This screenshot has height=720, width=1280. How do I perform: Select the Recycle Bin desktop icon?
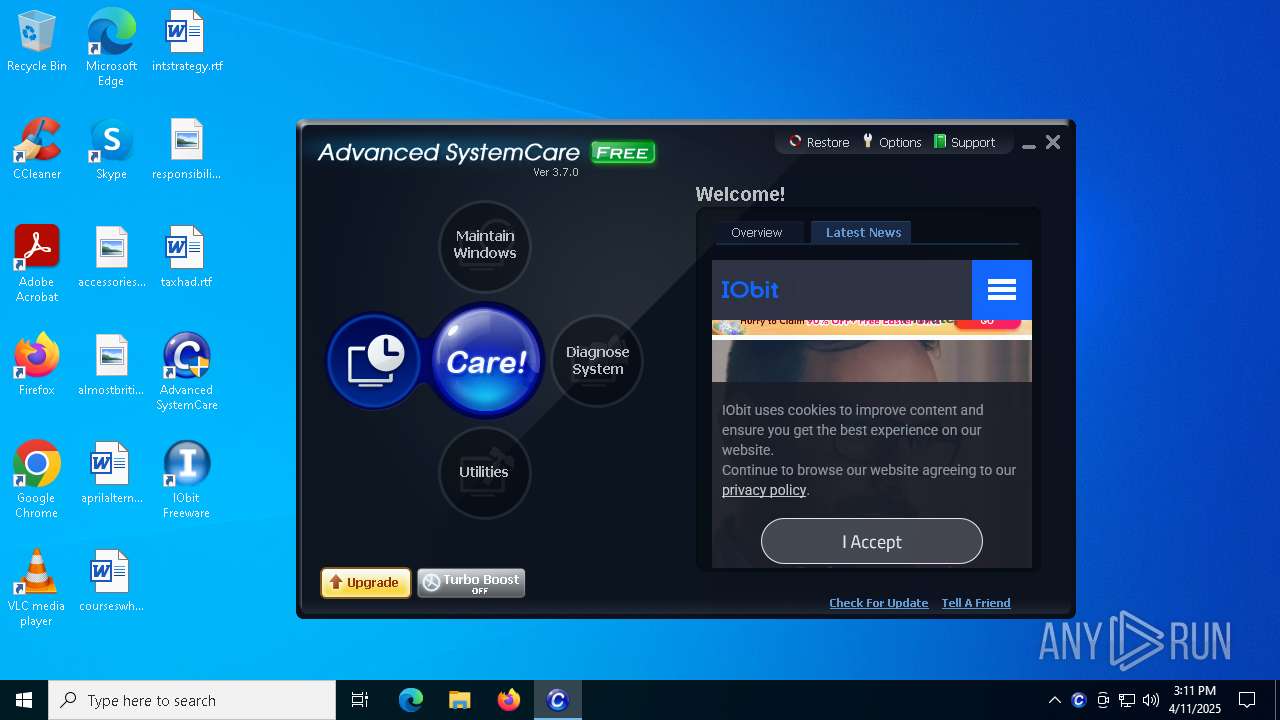[x=37, y=42]
